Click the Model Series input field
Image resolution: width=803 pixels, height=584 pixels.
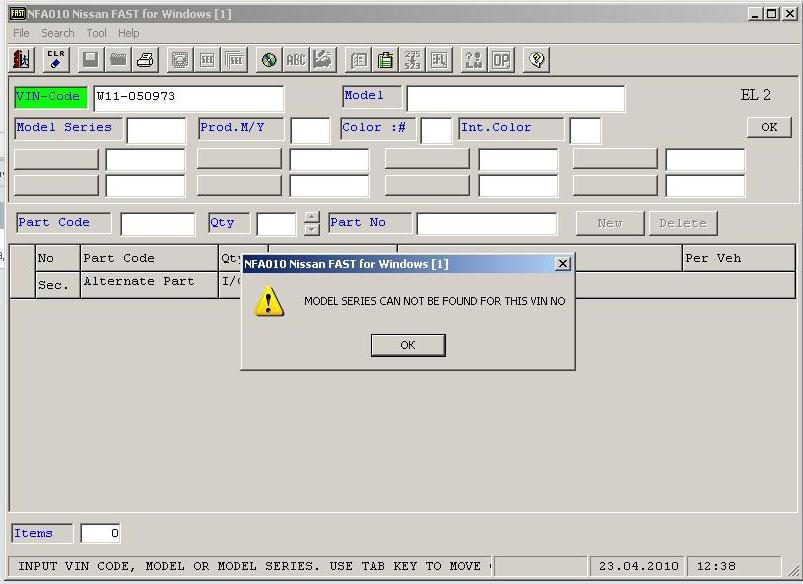156,131
